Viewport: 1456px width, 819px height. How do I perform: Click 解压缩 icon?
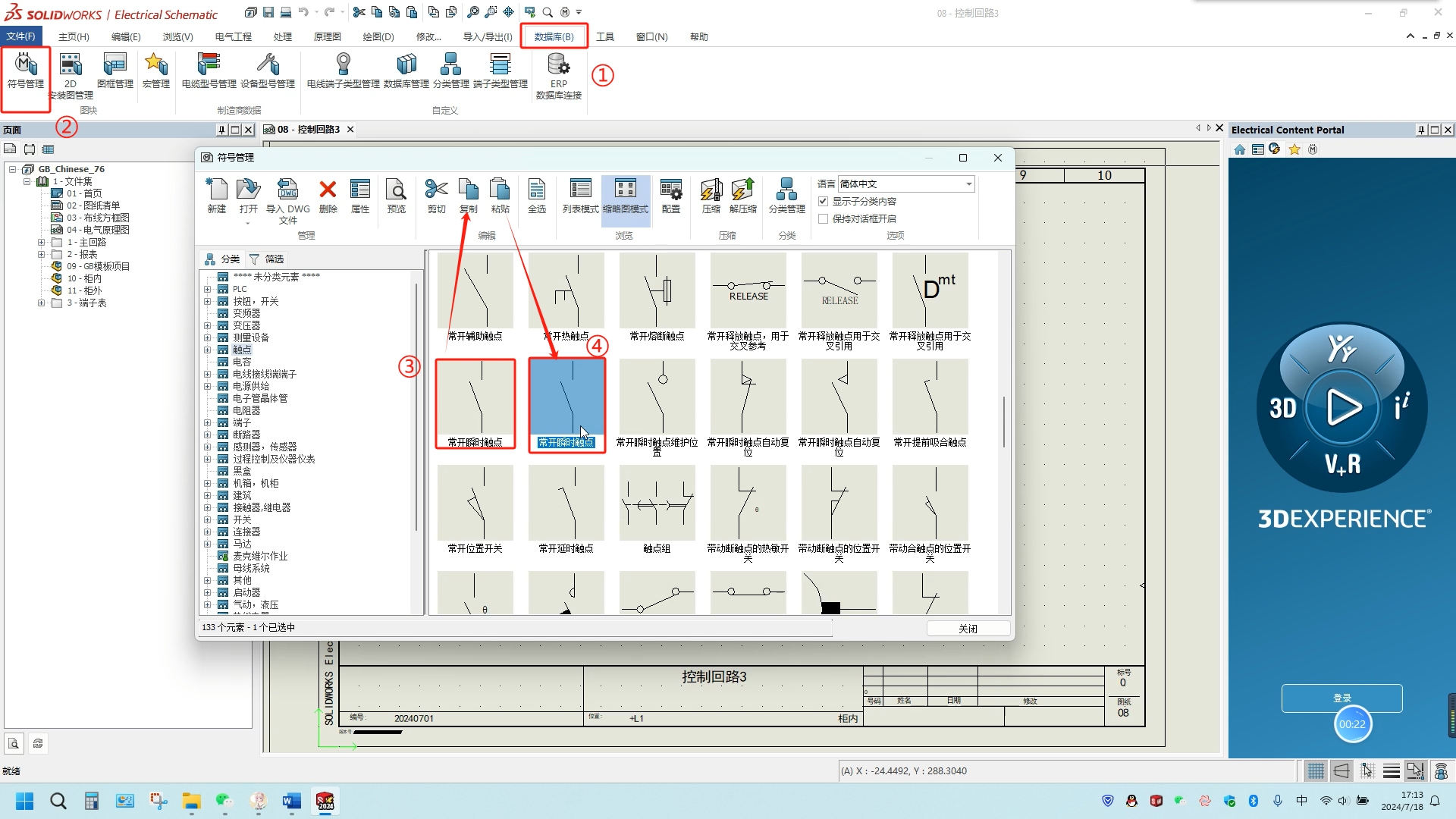743,196
